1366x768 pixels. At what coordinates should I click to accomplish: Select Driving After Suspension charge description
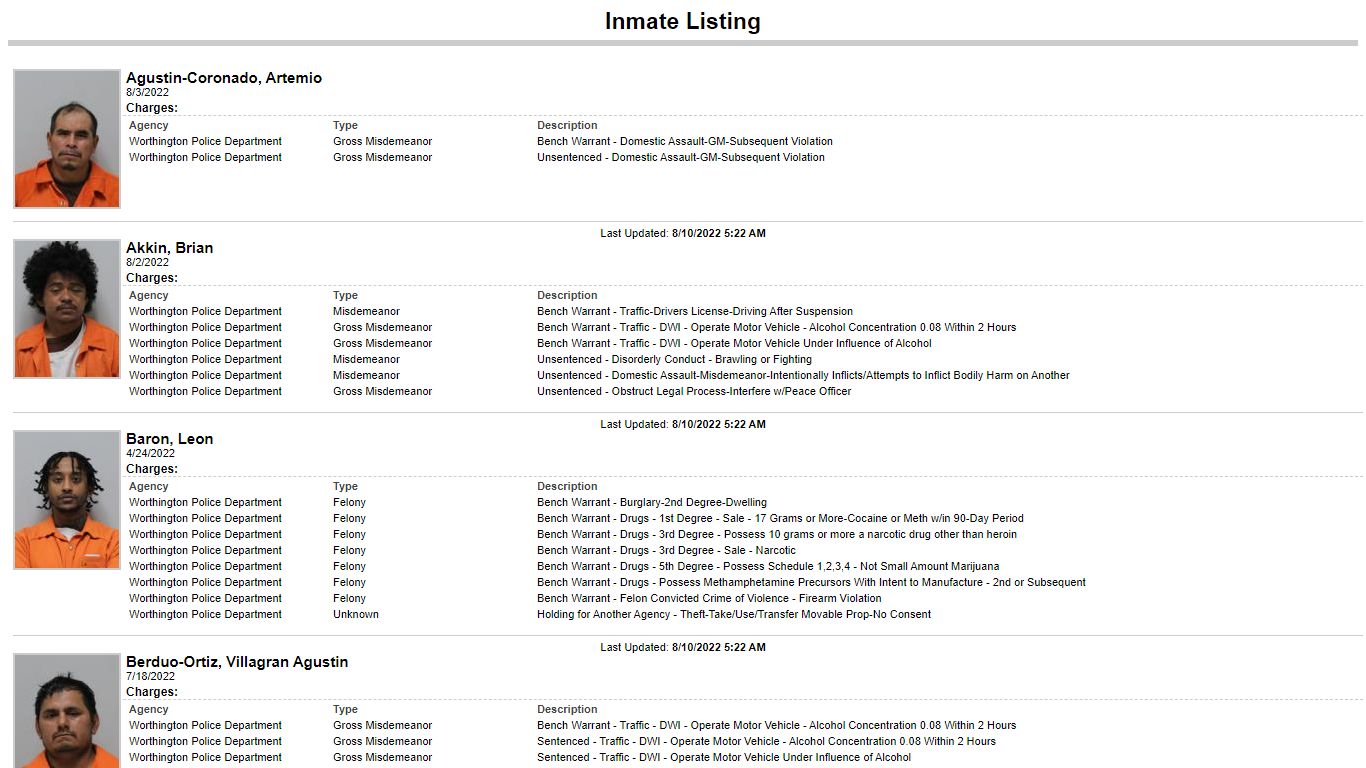pos(695,311)
